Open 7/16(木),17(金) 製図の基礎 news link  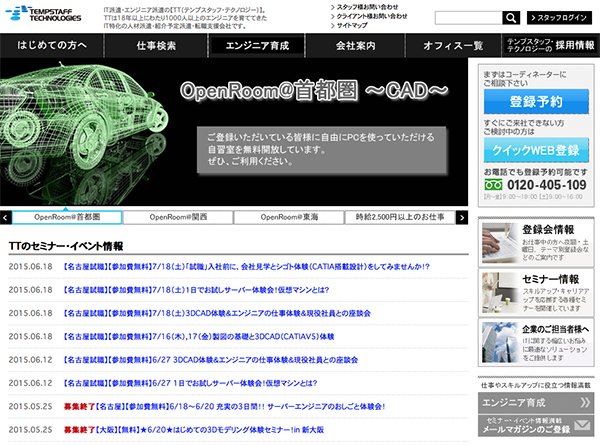coord(199,337)
